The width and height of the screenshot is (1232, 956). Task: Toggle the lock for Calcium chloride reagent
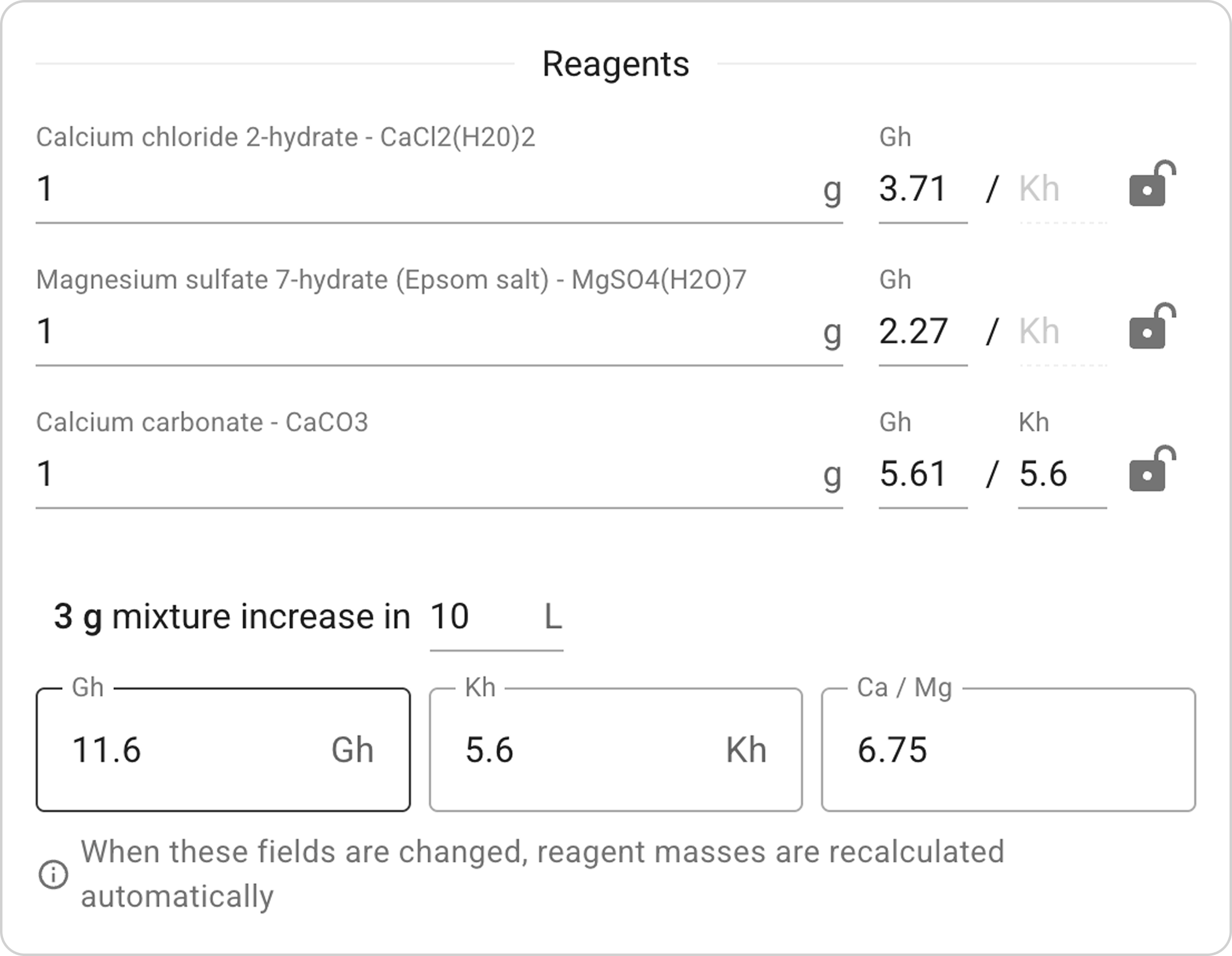point(1151,185)
